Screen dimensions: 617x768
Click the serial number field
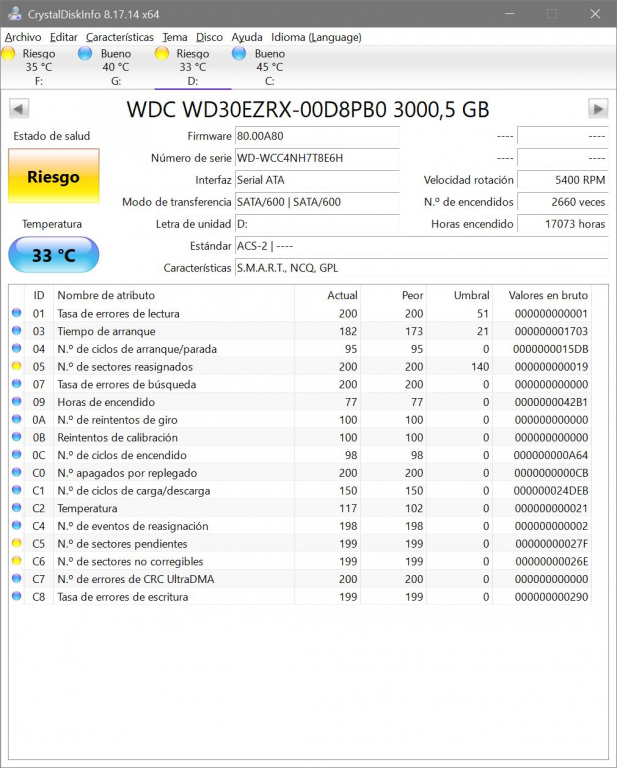click(x=316, y=158)
